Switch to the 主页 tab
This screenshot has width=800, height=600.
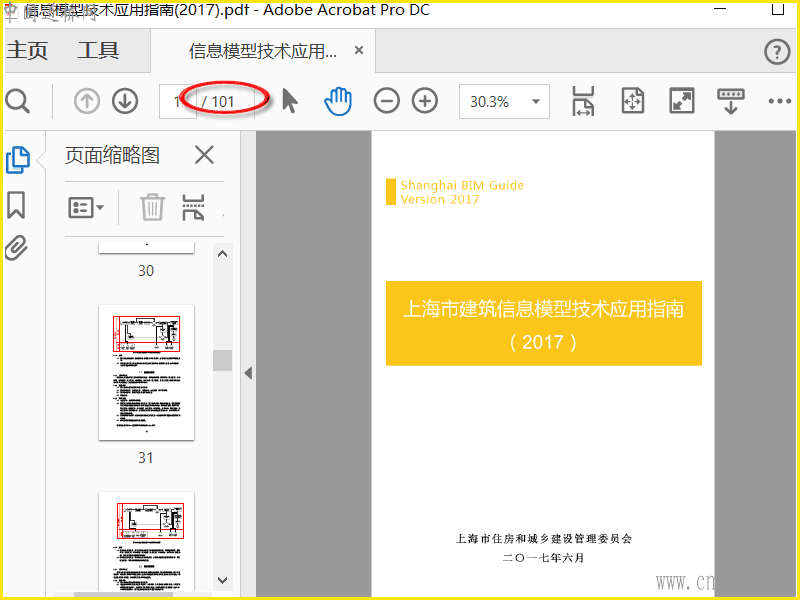[x=27, y=50]
